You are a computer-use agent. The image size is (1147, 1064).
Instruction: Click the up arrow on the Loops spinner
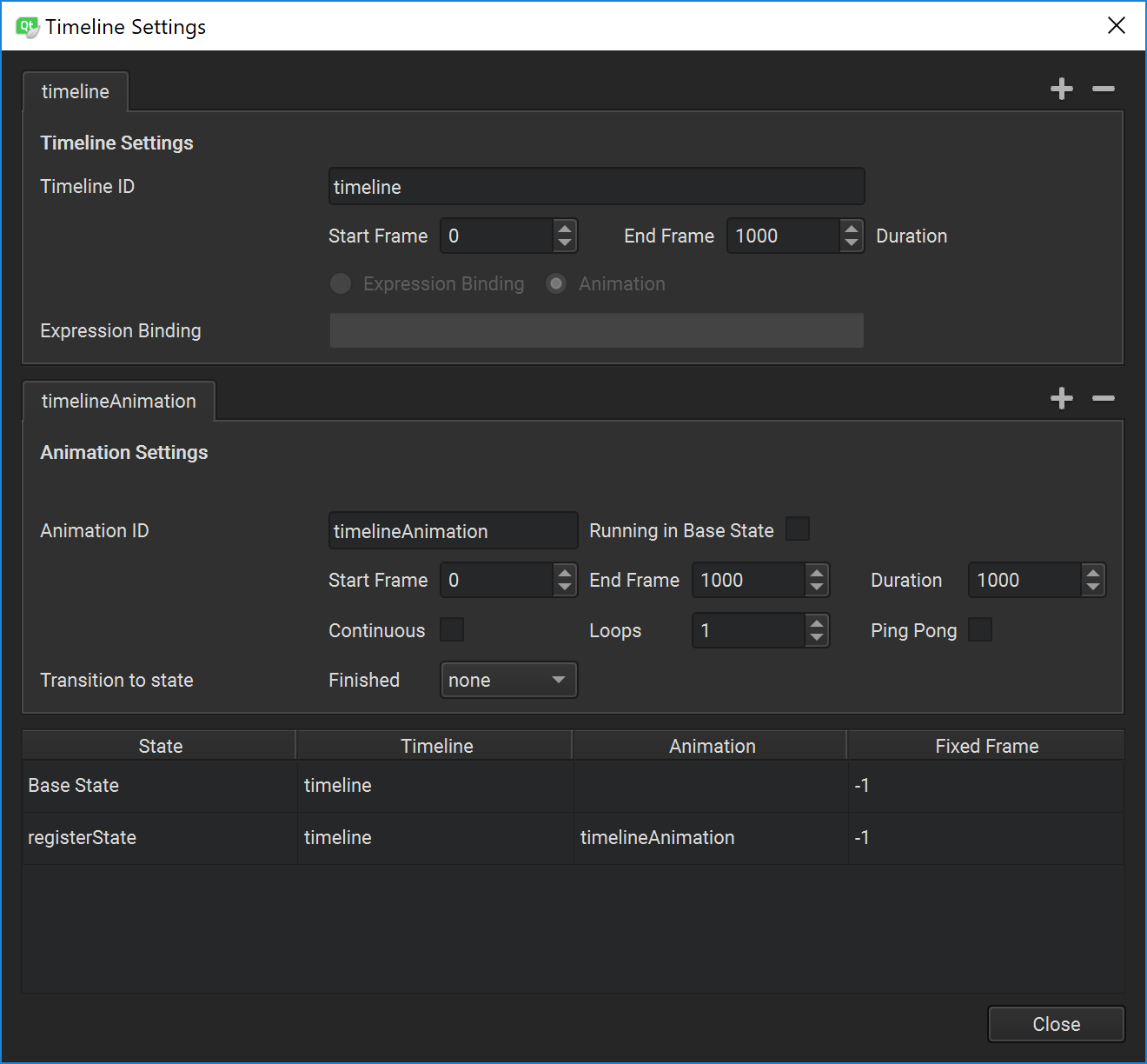tap(815, 623)
